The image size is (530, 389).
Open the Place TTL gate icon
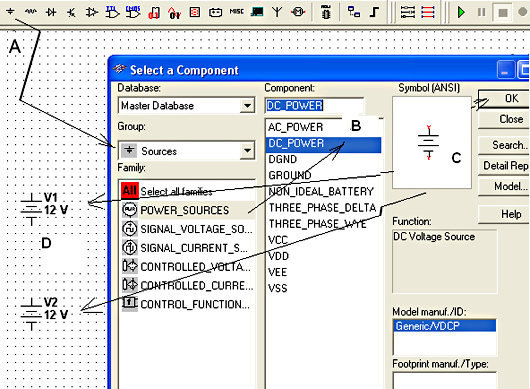(113, 12)
